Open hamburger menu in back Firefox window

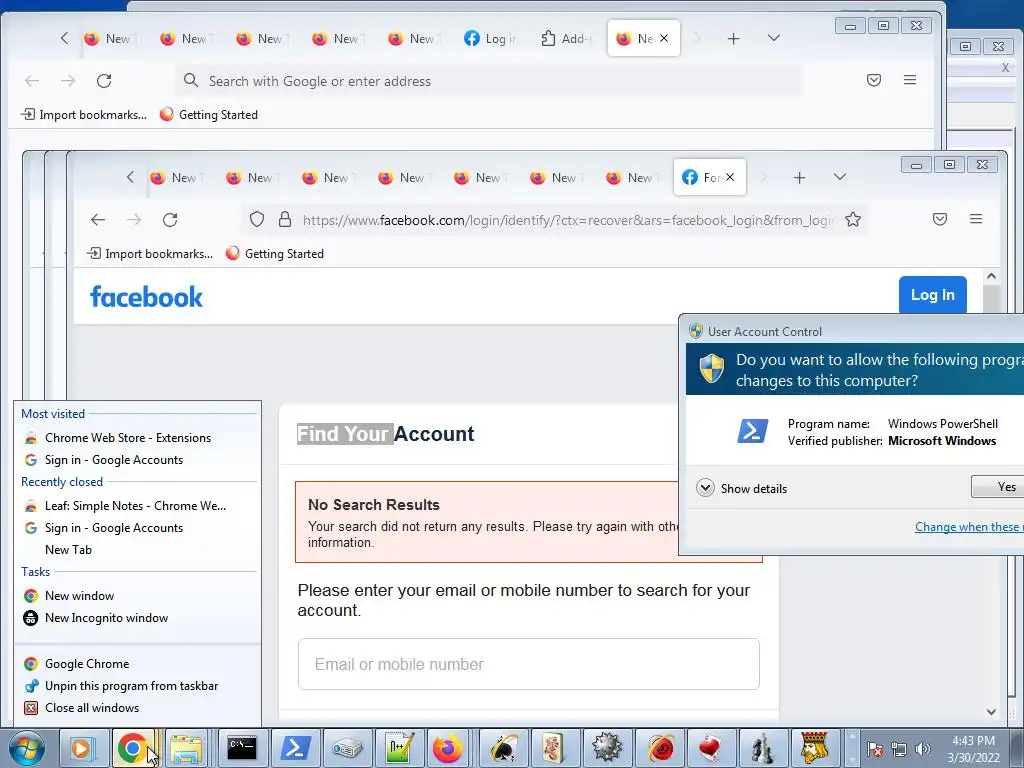point(910,80)
